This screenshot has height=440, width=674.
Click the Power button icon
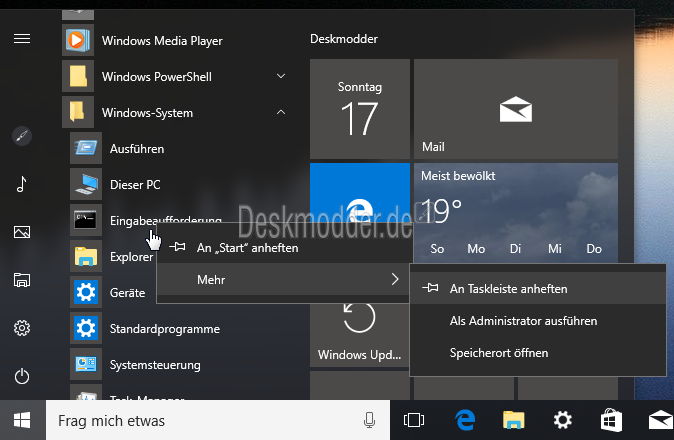tap(22, 376)
